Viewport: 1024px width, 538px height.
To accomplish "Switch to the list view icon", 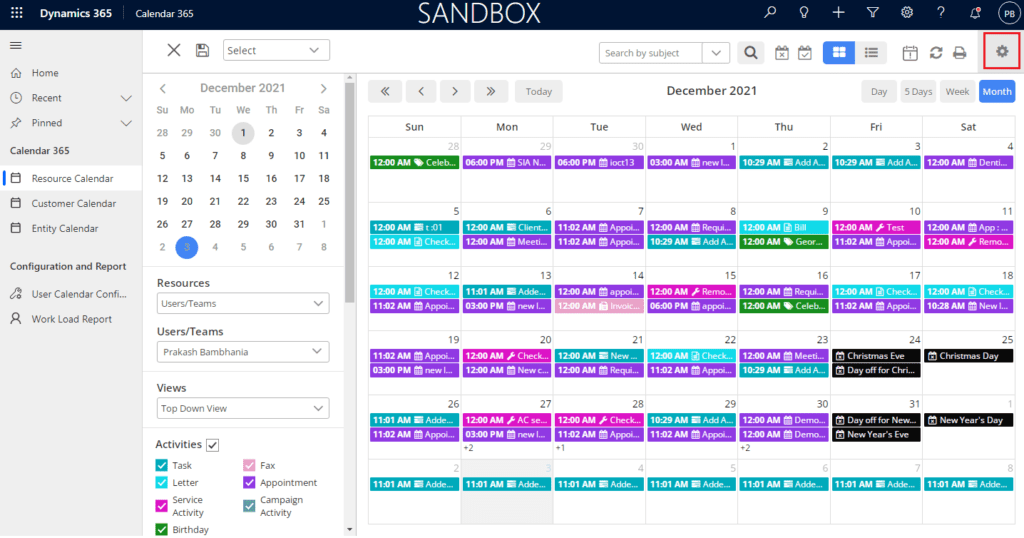I will click(871, 52).
